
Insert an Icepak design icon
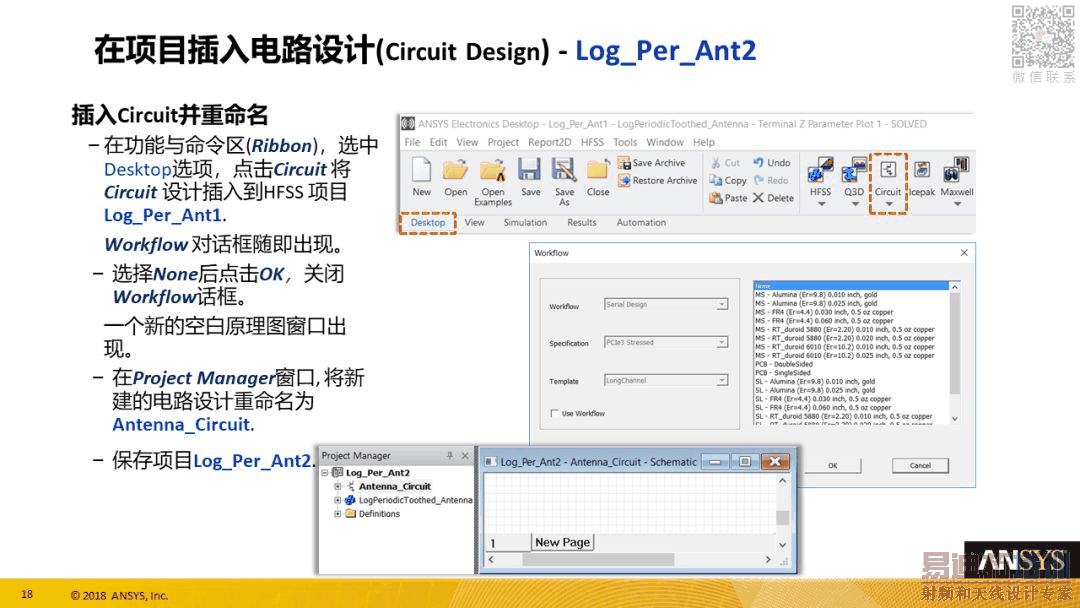tap(922, 169)
